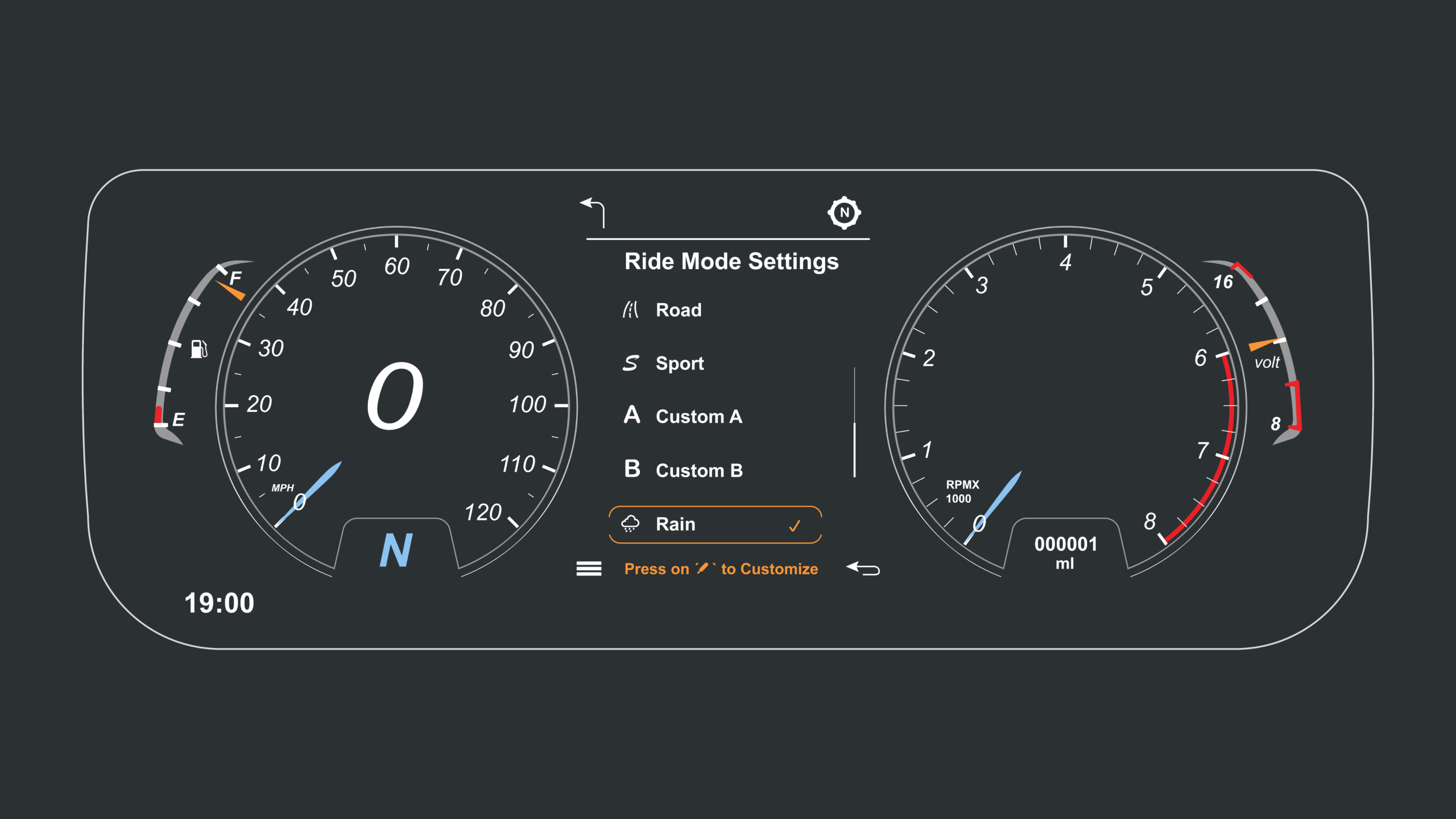The image size is (1456, 819).
Task: Click the turn-left navigation arrow icon
Action: pyautogui.click(x=593, y=212)
